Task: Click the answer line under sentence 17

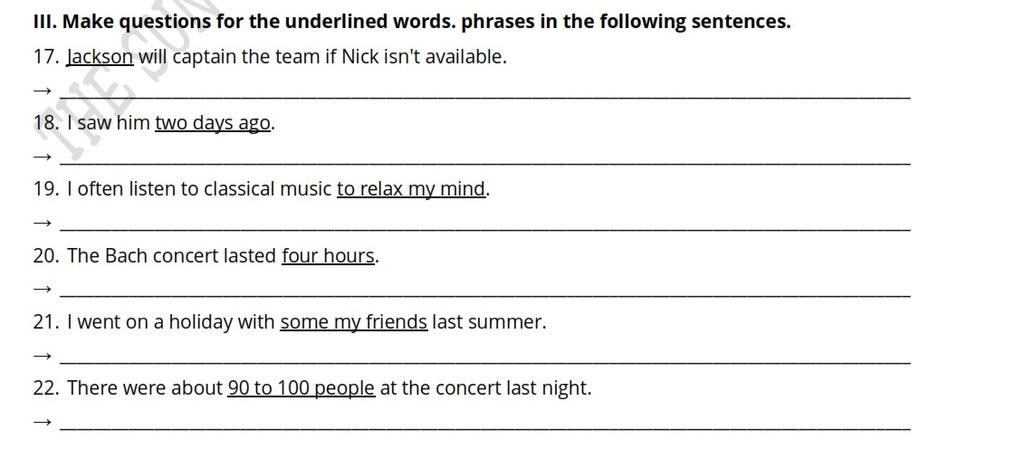Action: tap(485, 97)
